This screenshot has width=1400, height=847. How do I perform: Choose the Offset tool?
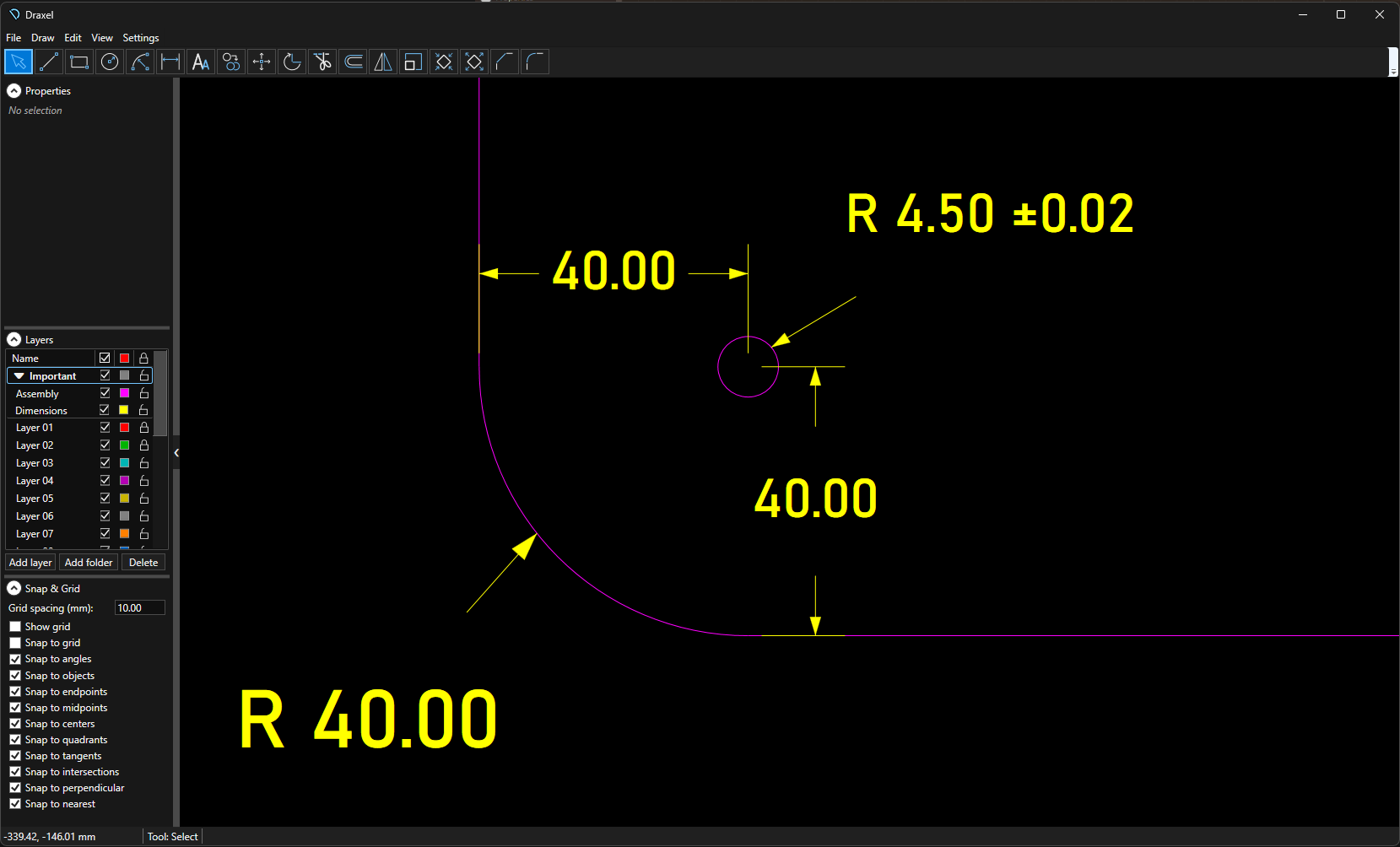[x=353, y=62]
